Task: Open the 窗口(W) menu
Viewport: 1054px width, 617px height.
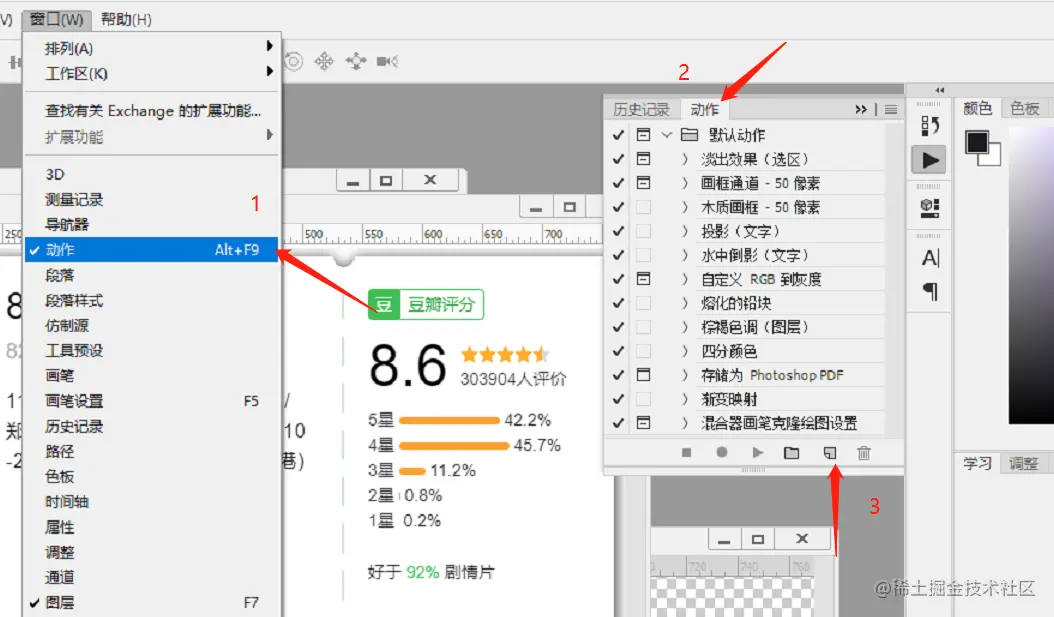Action: 56,19
